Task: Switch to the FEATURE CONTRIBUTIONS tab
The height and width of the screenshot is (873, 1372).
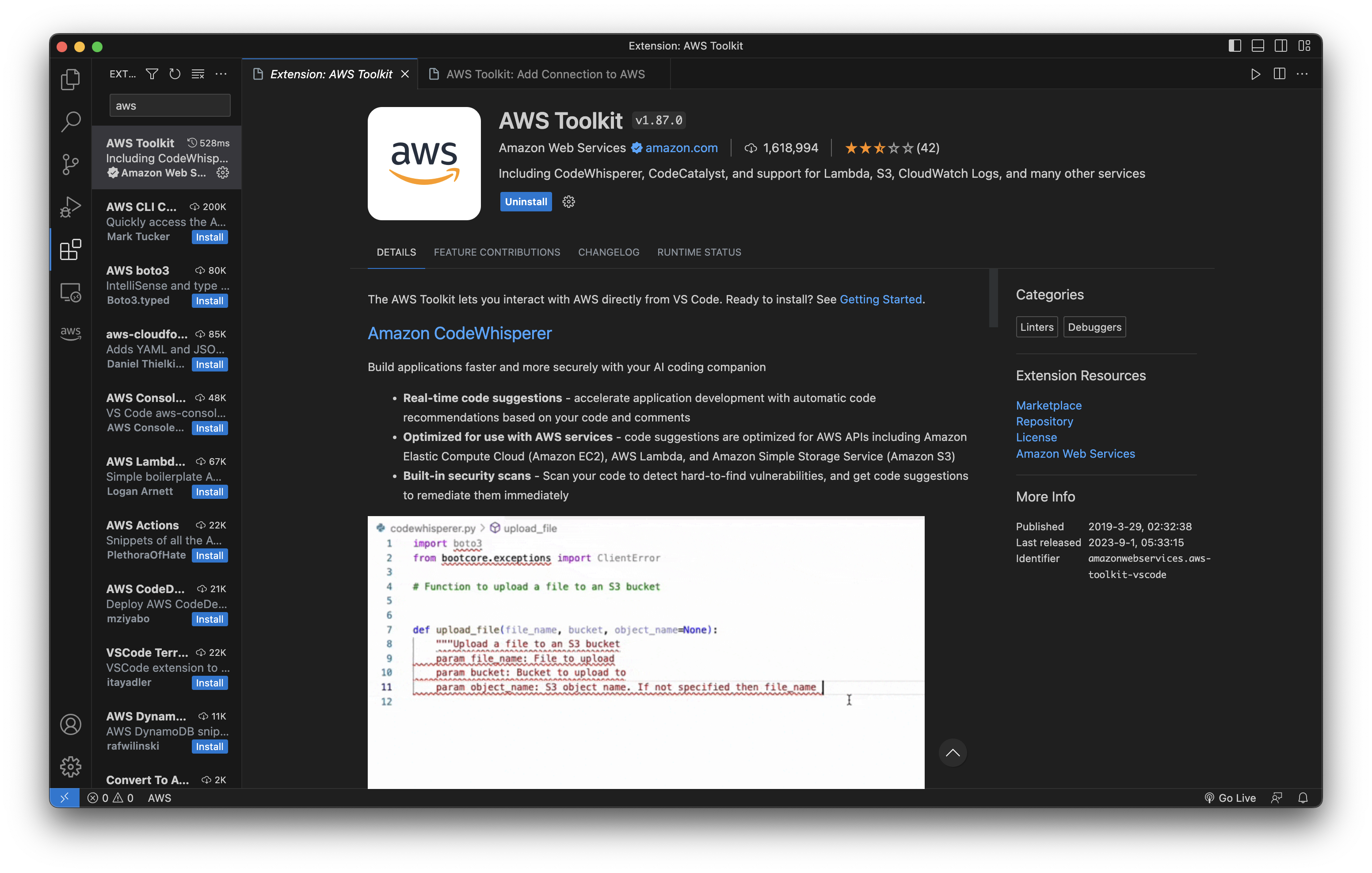Action: pos(497,252)
